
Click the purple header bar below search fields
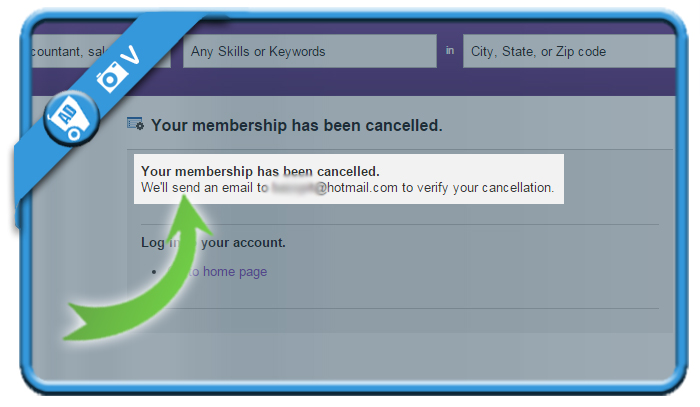click(354, 83)
